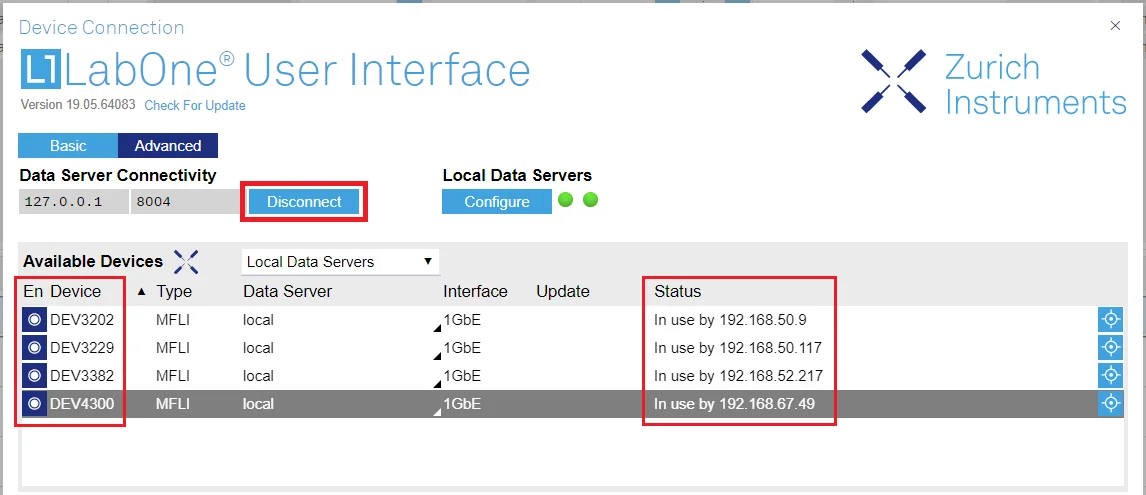Switch to the Basic tab

68,146
